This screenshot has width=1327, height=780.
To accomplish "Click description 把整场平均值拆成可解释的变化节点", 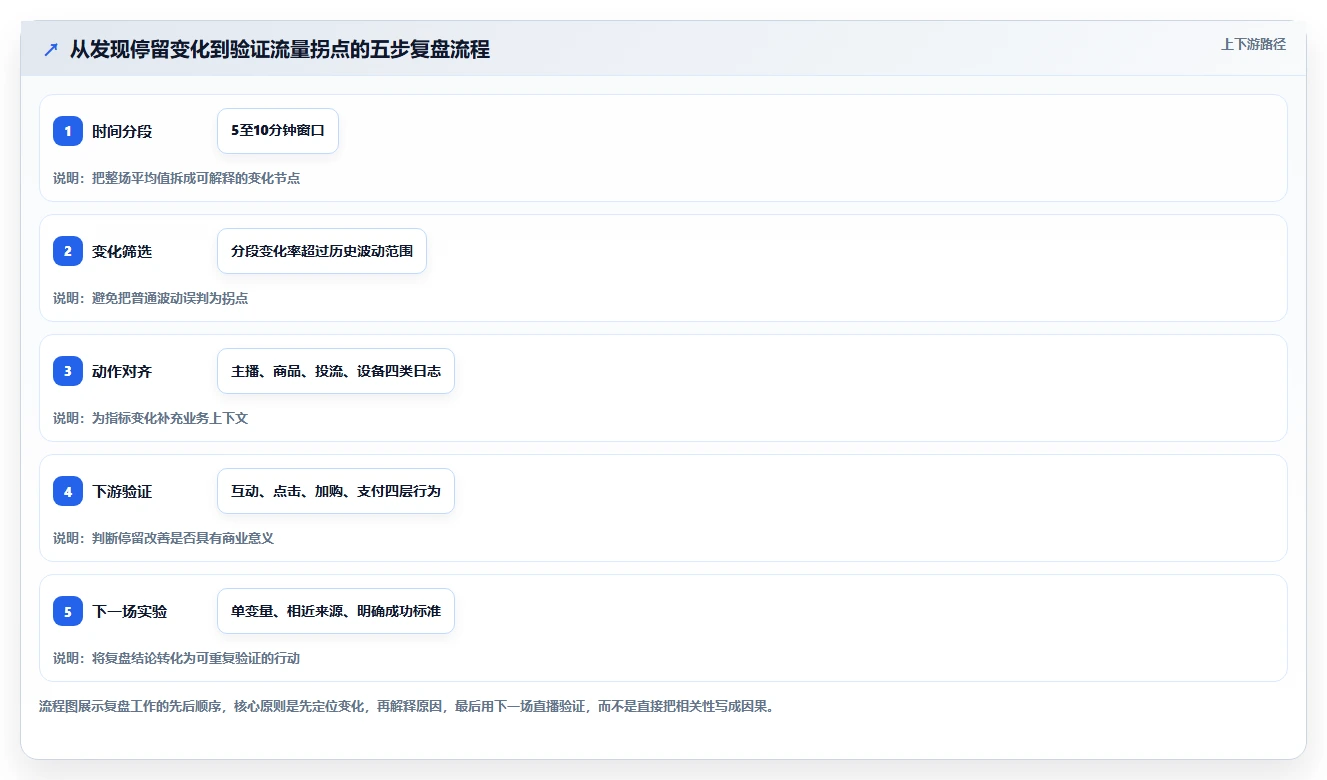I will (x=196, y=178).
